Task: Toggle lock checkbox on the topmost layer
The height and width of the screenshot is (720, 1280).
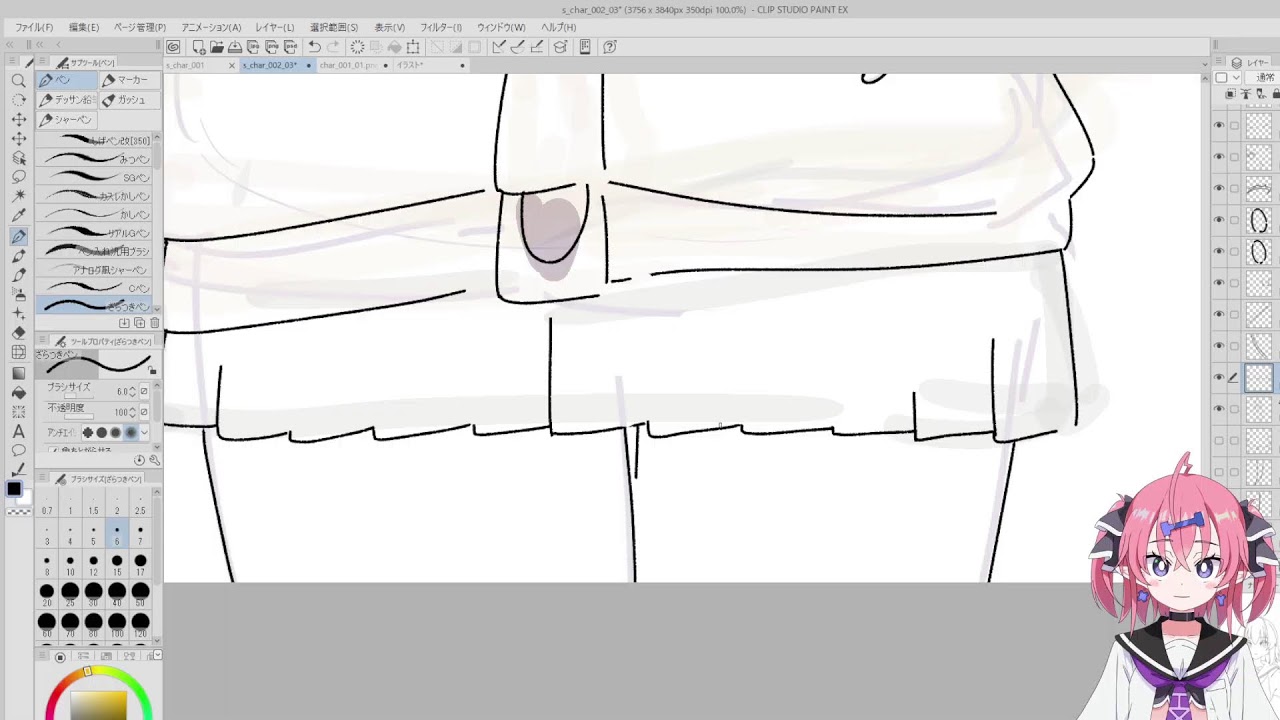Action: pyautogui.click(x=1234, y=126)
